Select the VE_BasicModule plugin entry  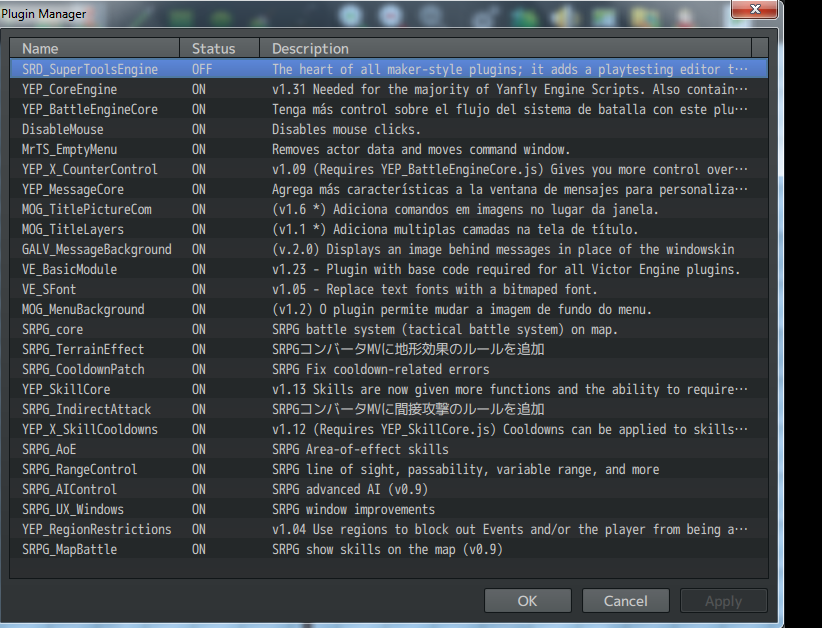coord(388,269)
